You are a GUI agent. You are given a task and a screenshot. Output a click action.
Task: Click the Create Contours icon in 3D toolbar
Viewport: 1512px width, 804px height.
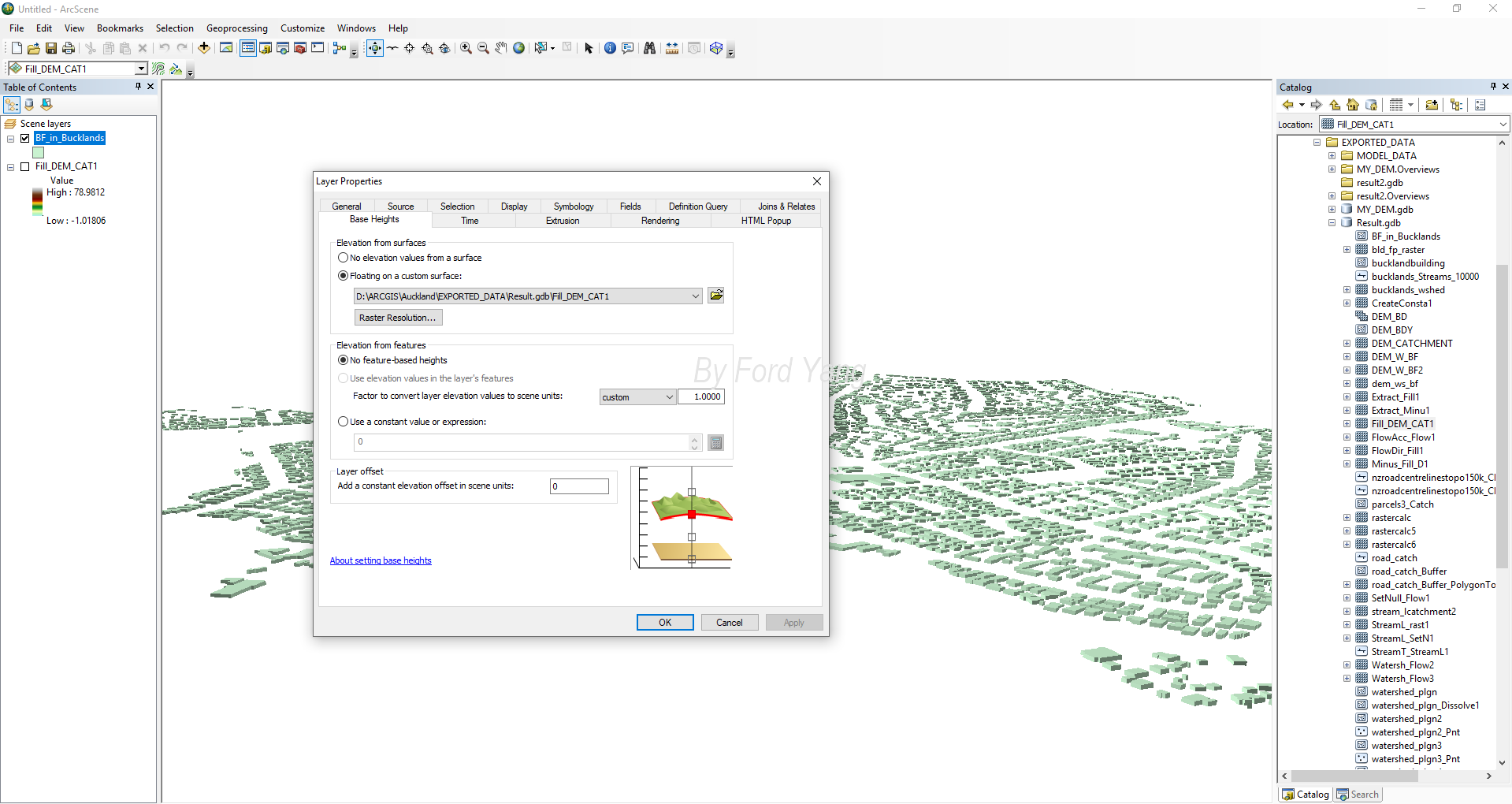point(158,69)
